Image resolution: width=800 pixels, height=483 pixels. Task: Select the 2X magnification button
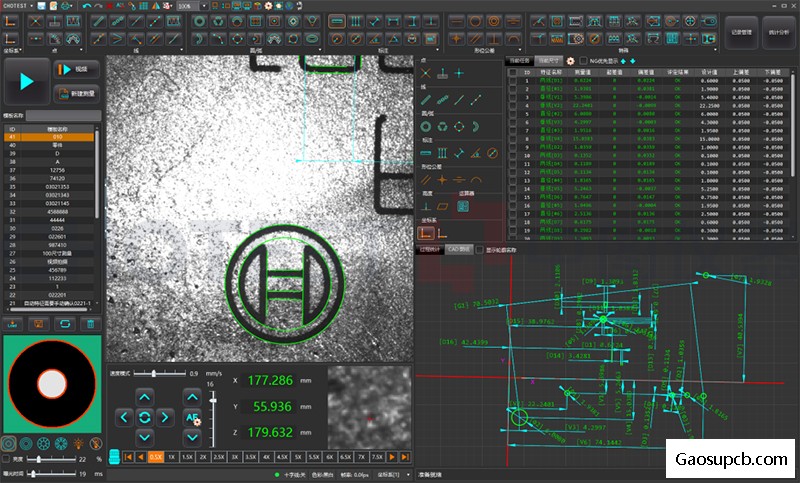click(x=203, y=457)
